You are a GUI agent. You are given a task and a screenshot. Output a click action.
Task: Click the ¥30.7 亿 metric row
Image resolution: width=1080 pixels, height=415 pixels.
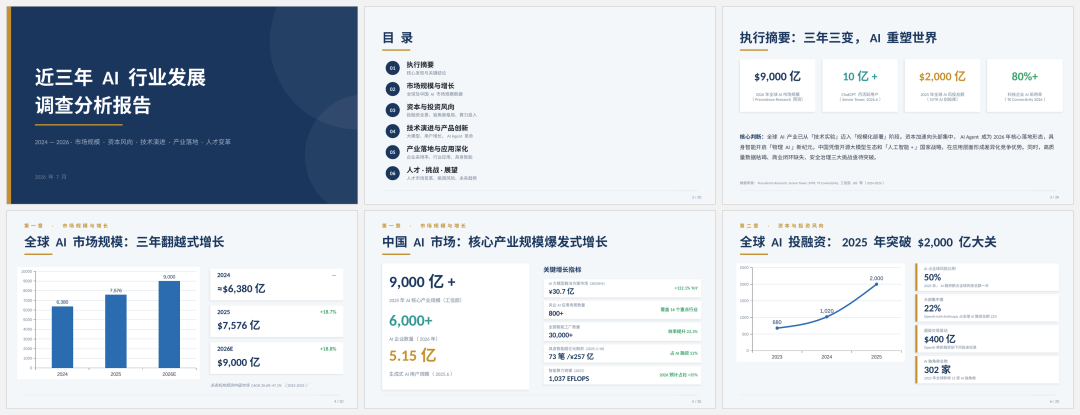click(622, 288)
